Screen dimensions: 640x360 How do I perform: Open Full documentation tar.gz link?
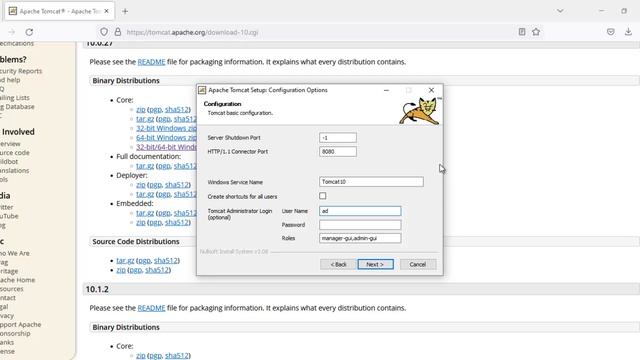145,166
